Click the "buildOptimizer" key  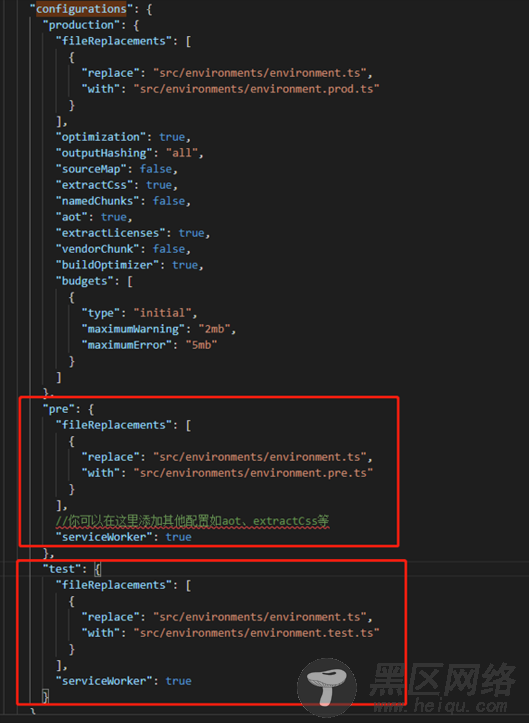pos(107,265)
